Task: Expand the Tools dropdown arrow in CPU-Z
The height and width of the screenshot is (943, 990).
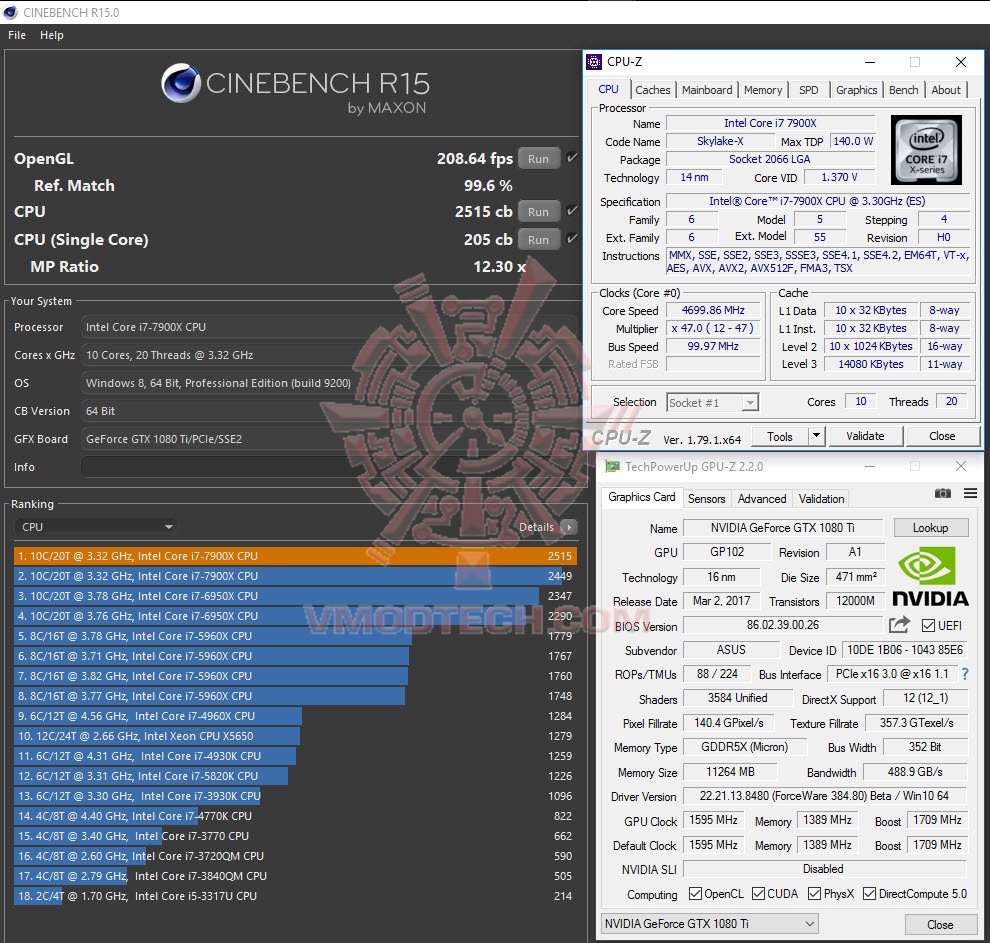Action: (x=816, y=436)
